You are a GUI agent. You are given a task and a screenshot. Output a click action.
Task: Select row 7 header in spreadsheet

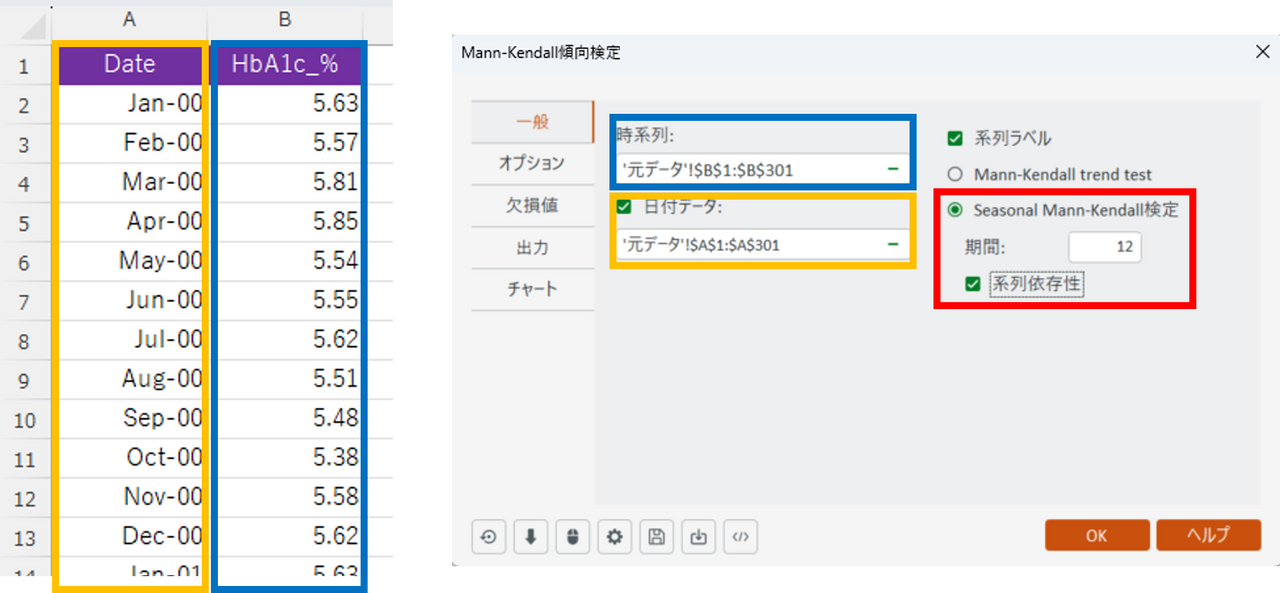coord(25,301)
